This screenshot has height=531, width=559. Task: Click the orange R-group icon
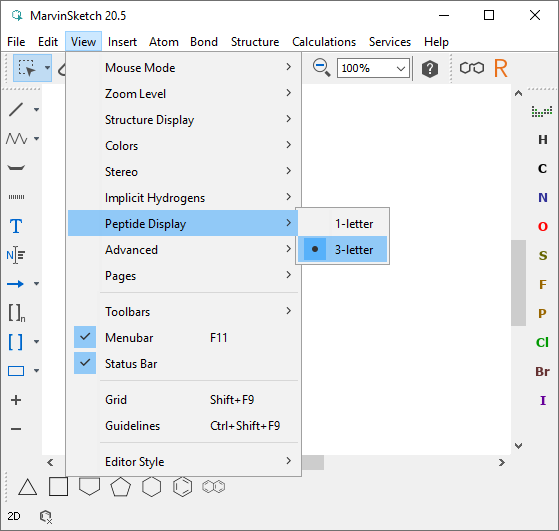pos(501,68)
